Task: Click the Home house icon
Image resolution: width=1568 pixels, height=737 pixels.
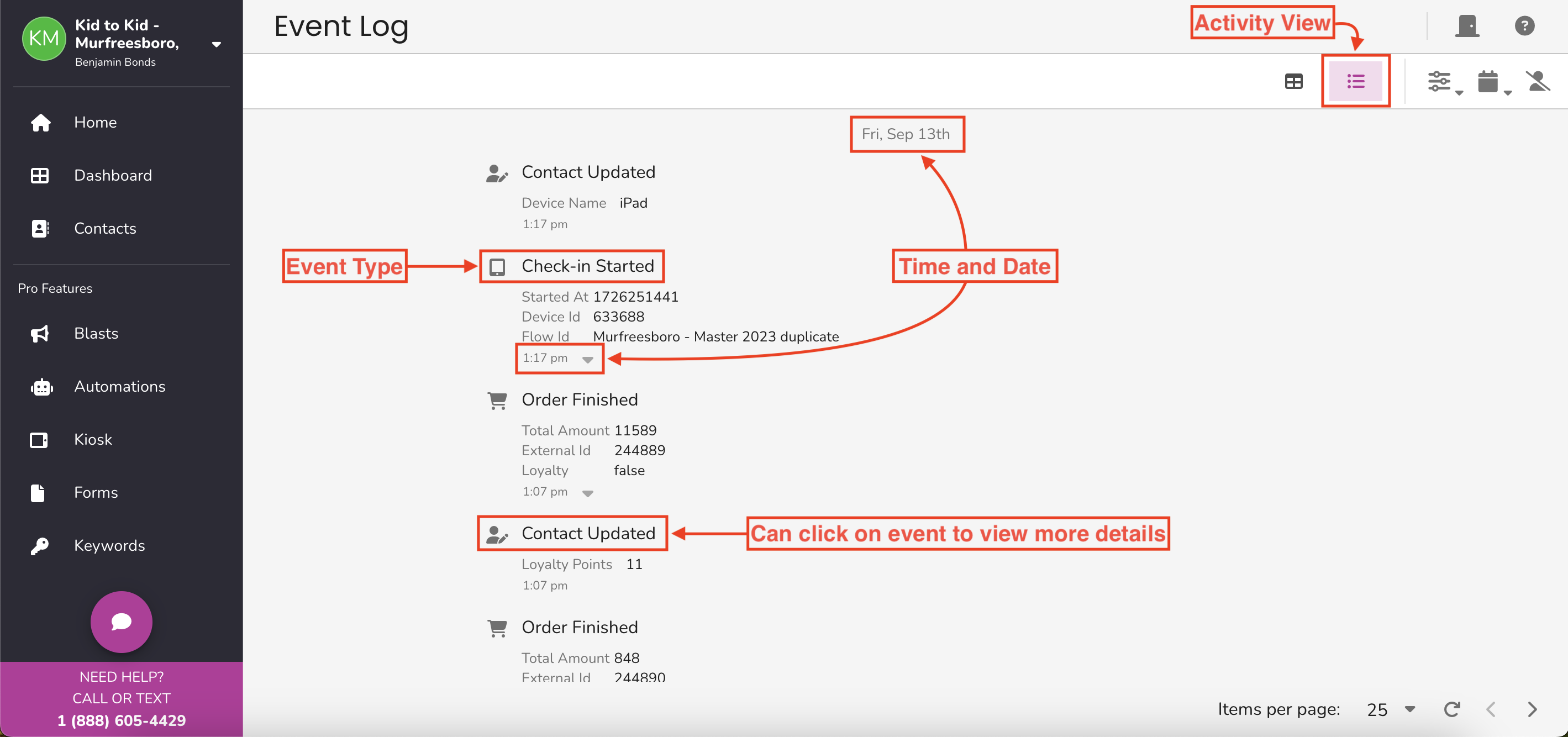Action: 40,122
